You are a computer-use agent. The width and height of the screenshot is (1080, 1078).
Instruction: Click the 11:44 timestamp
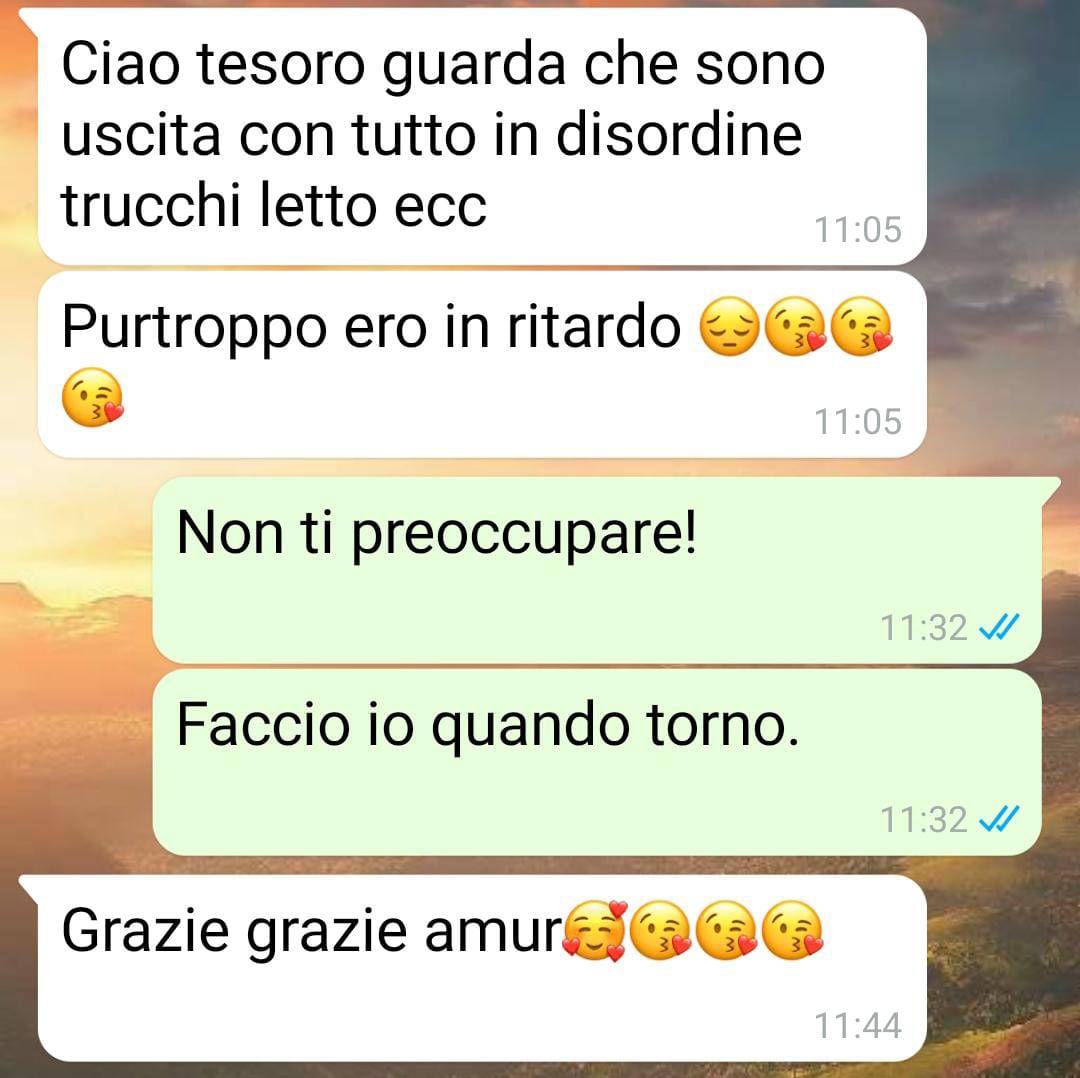(858, 1025)
